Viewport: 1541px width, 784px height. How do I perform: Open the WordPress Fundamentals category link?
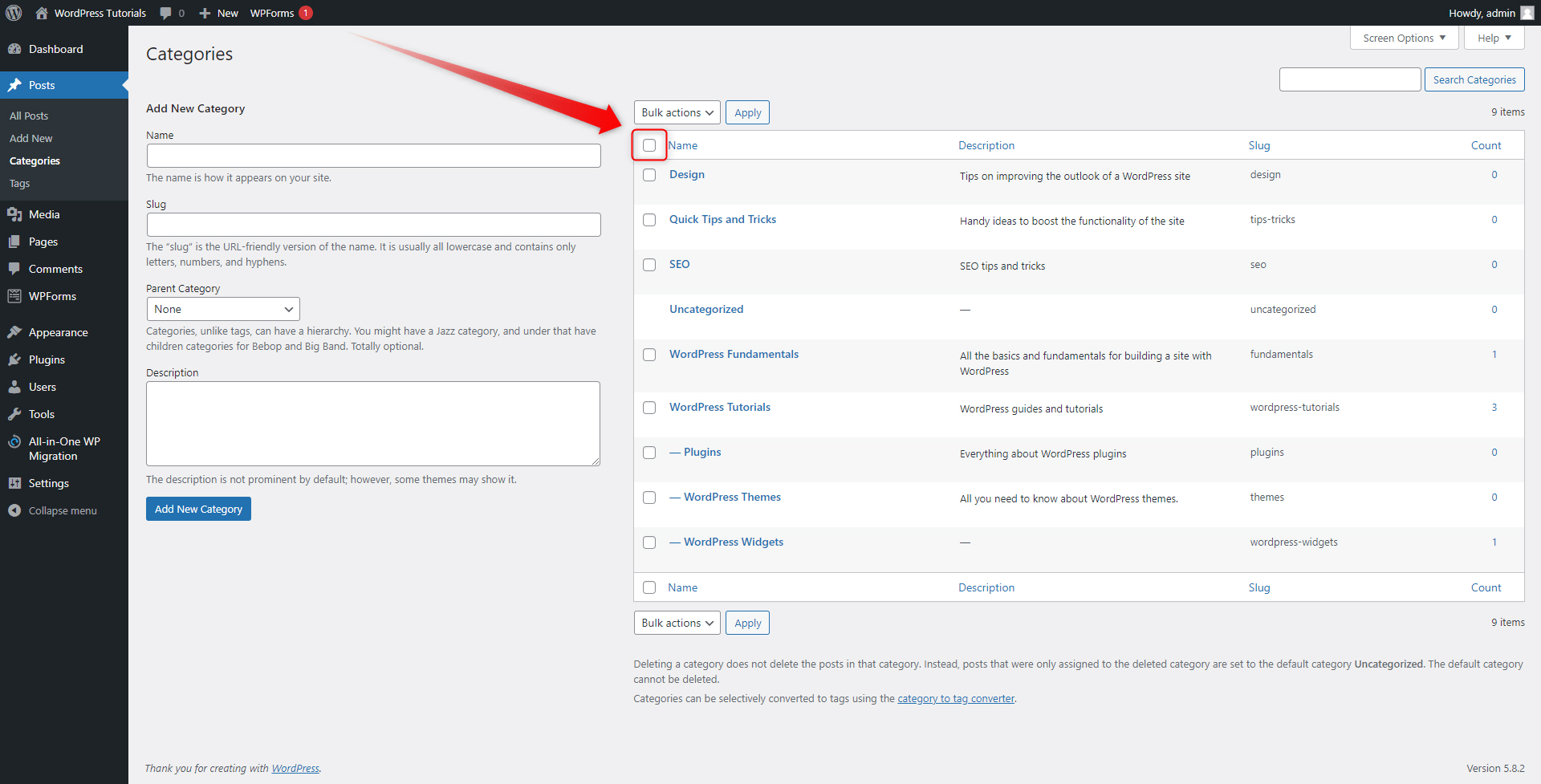734,354
